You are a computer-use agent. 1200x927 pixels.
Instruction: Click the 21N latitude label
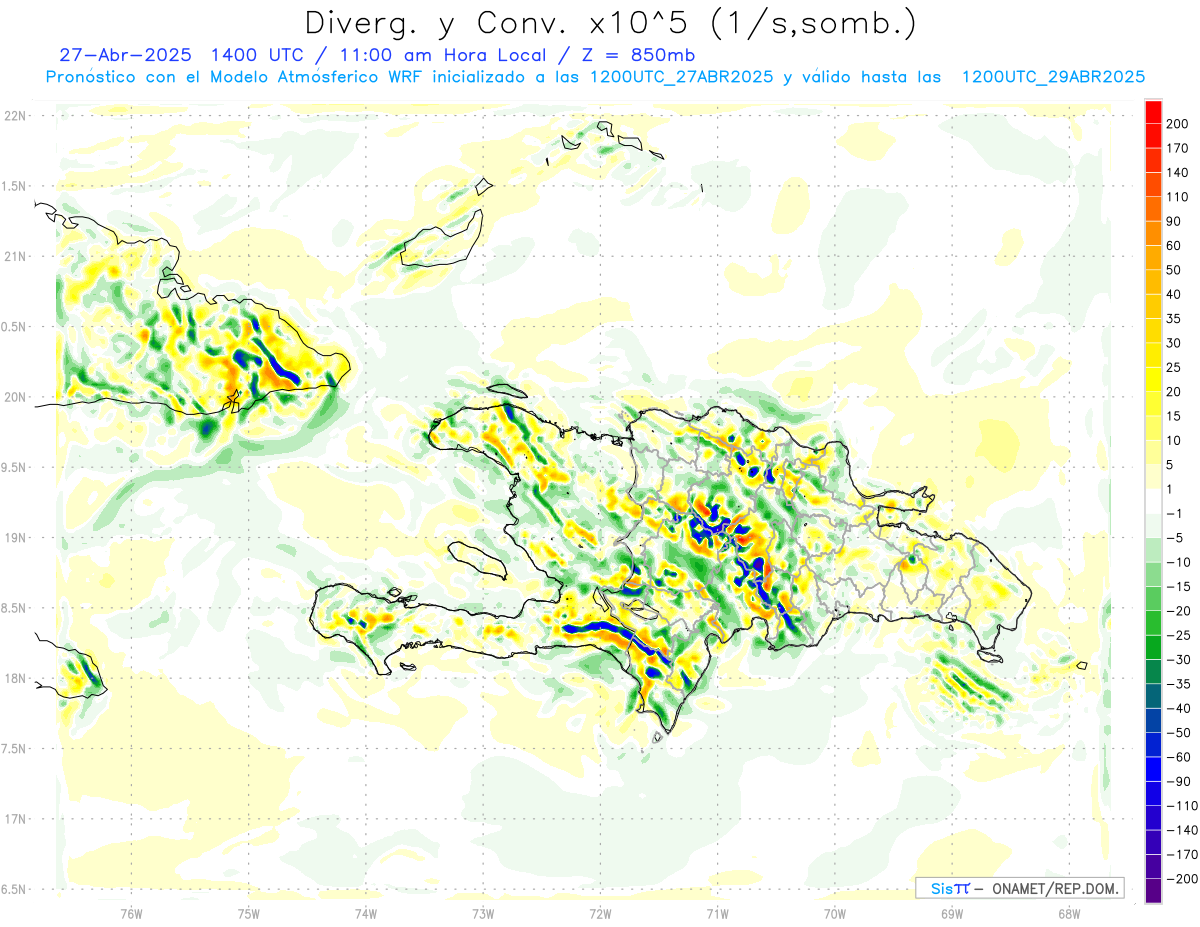pyautogui.click(x=15, y=256)
